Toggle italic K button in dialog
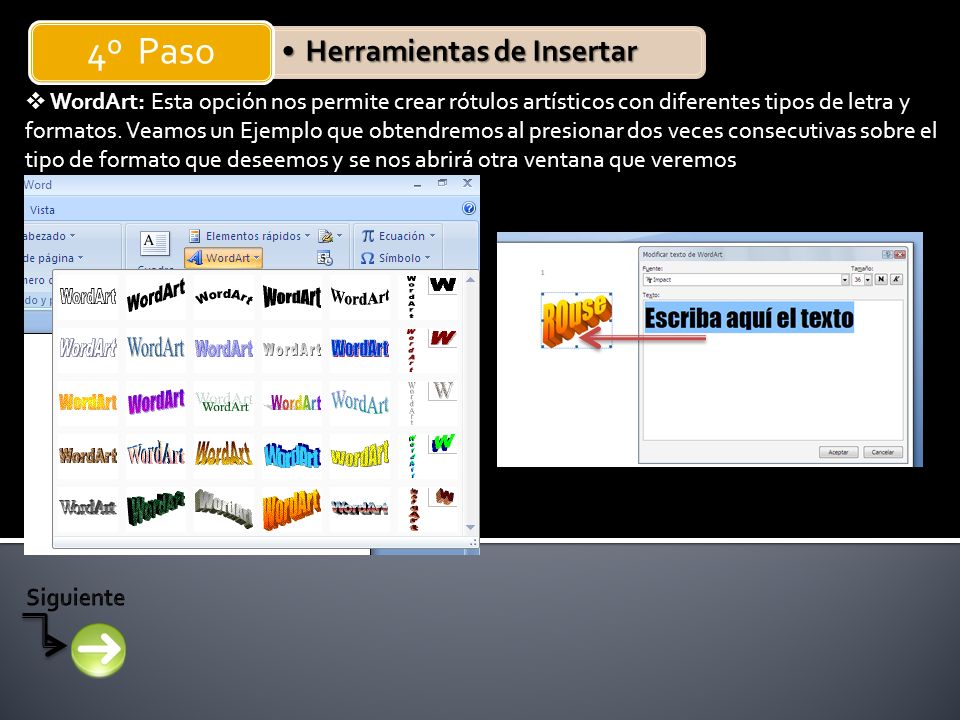Screen dimensions: 960x720 point(896,279)
